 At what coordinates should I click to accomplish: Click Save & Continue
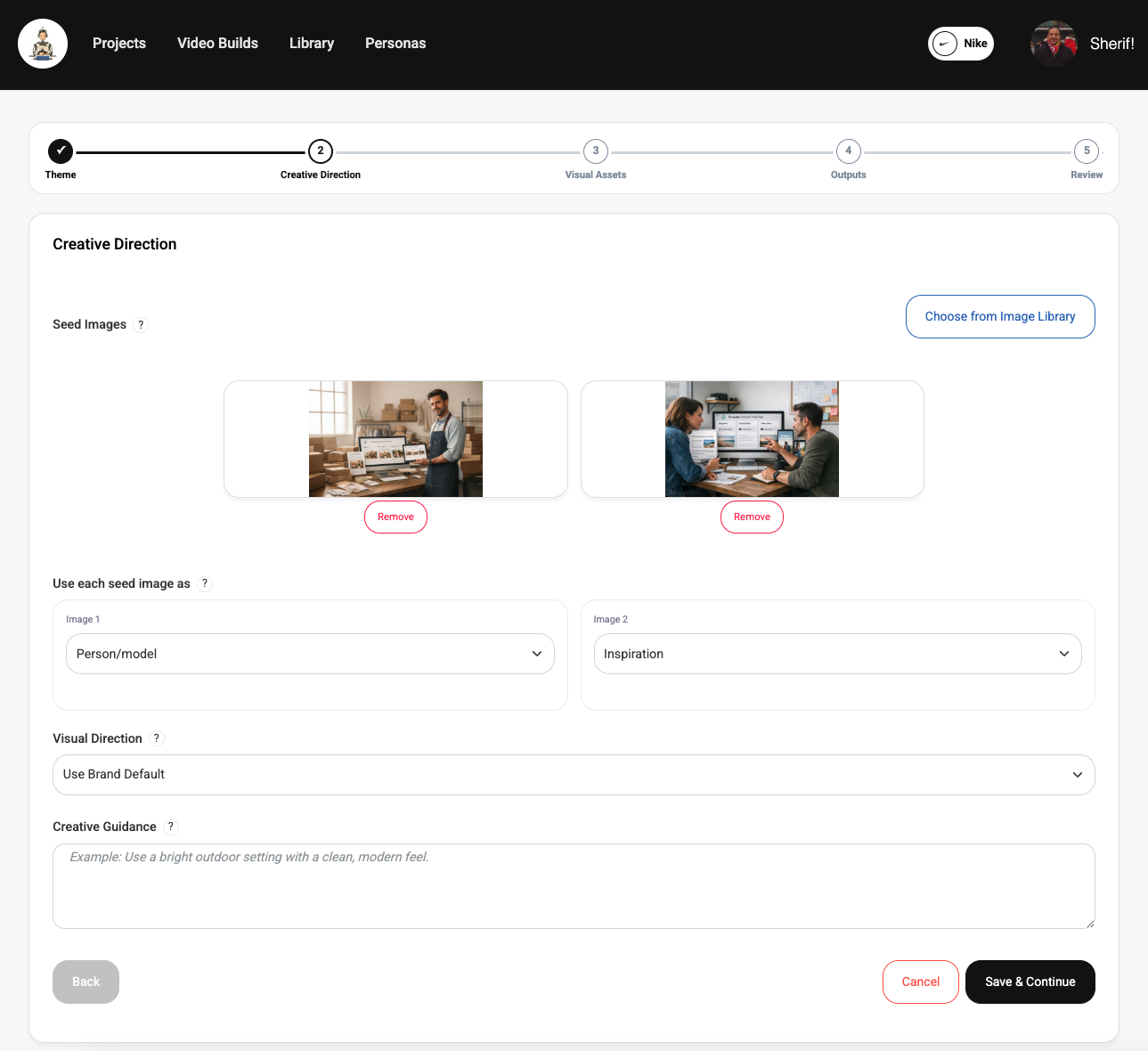(1030, 982)
